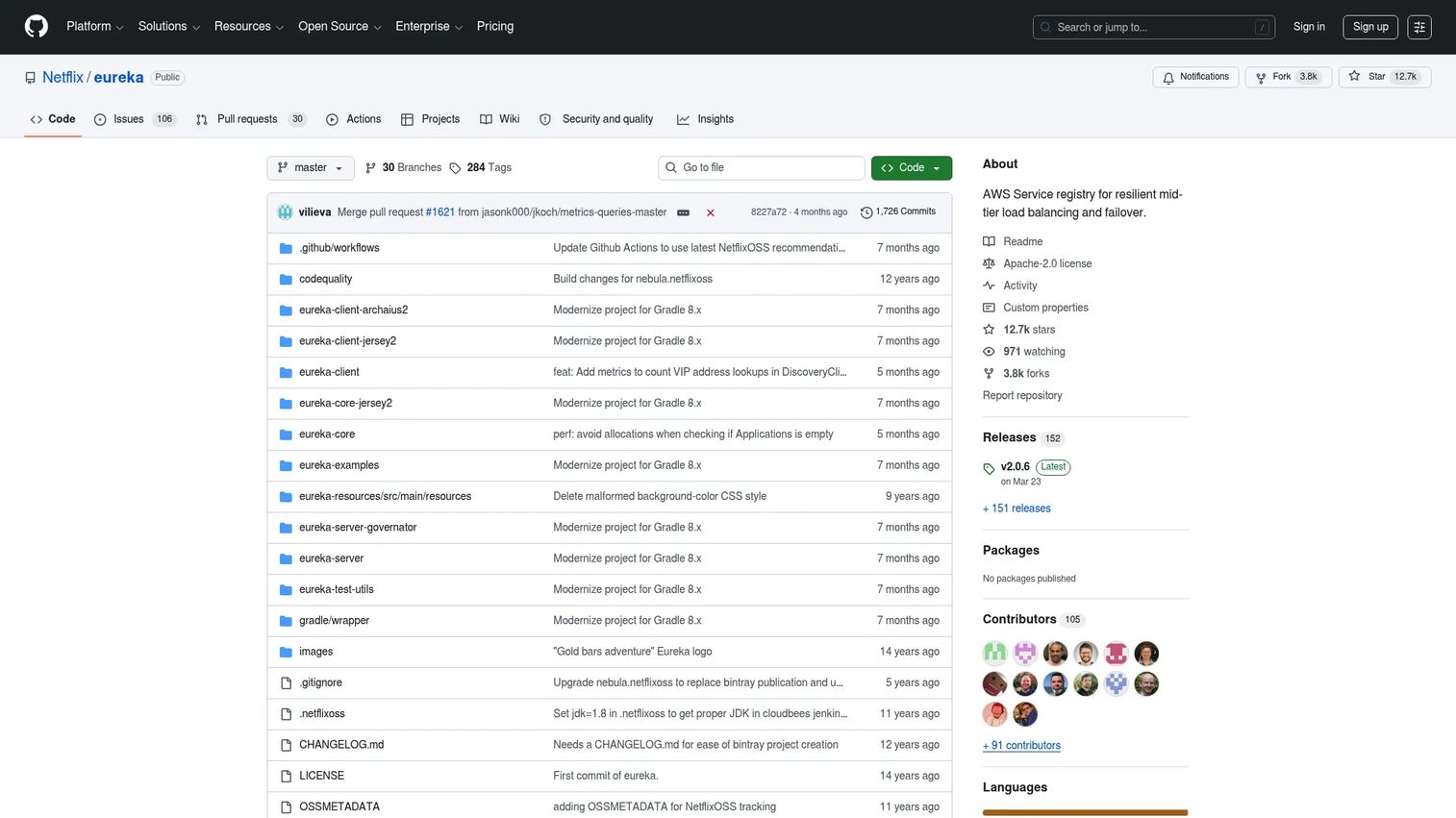The height and width of the screenshot is (818, 1456).
Task: Click the Sign up button
Action: click(x=1370, y=27)
